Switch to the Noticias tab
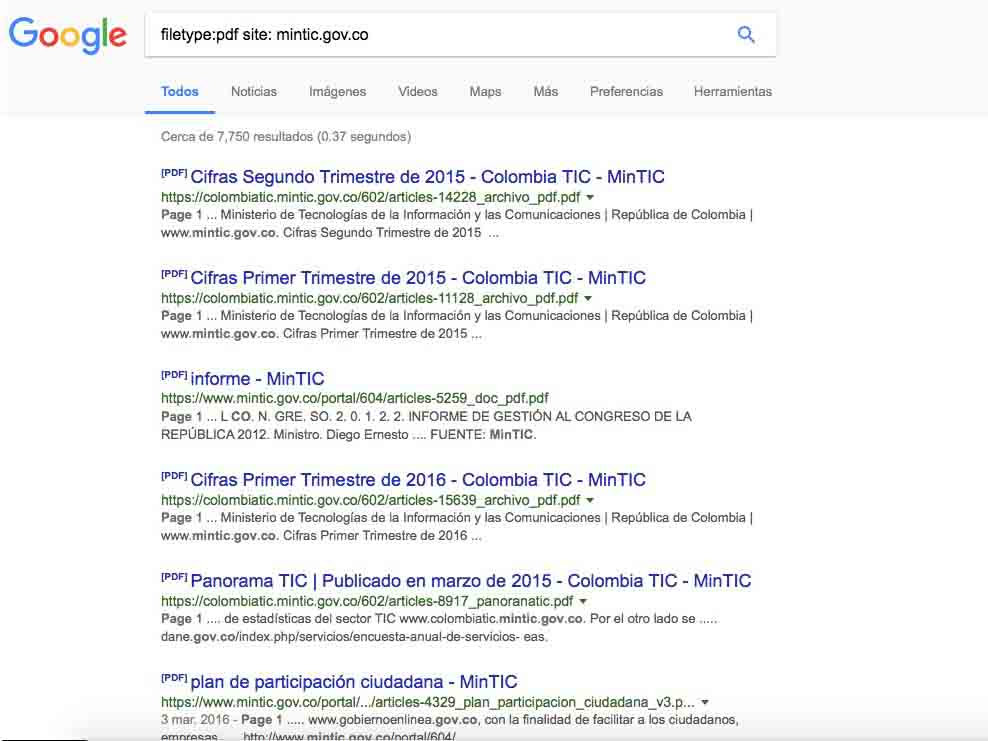988x741 pixels. [x=254, y=91]
